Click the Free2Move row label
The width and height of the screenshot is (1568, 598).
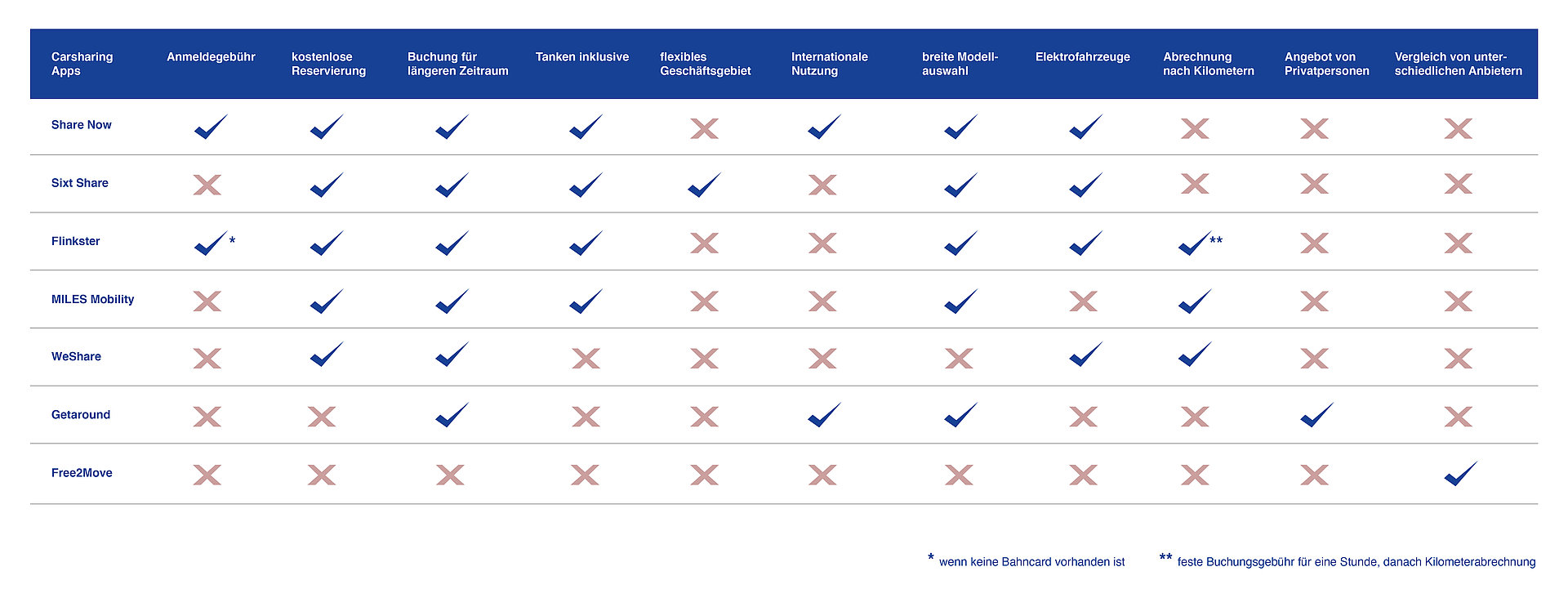coord(82,473)
